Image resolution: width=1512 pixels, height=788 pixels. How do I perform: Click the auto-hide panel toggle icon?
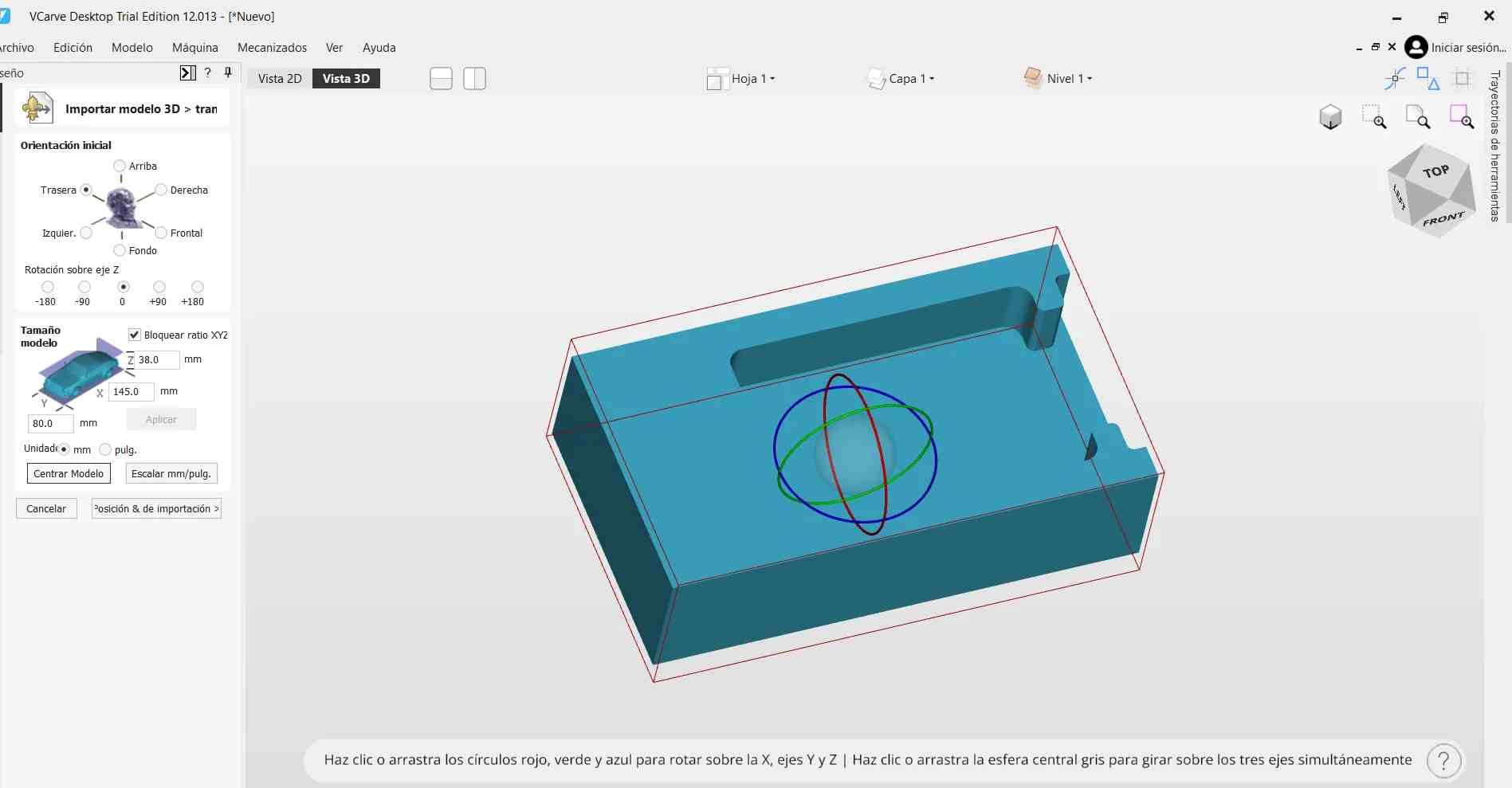(x=187, y=73)
